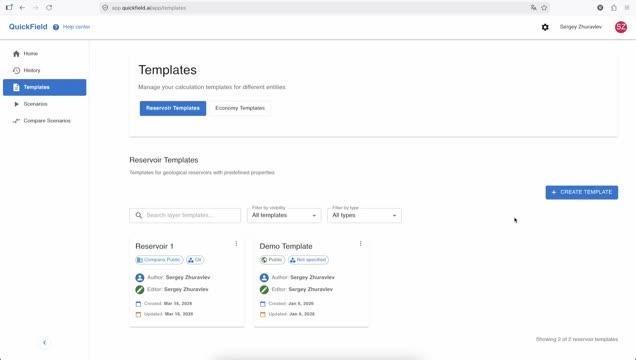The image size is (636, 360).
Task: Click the Templates document icon
Action: coord(16,87)
